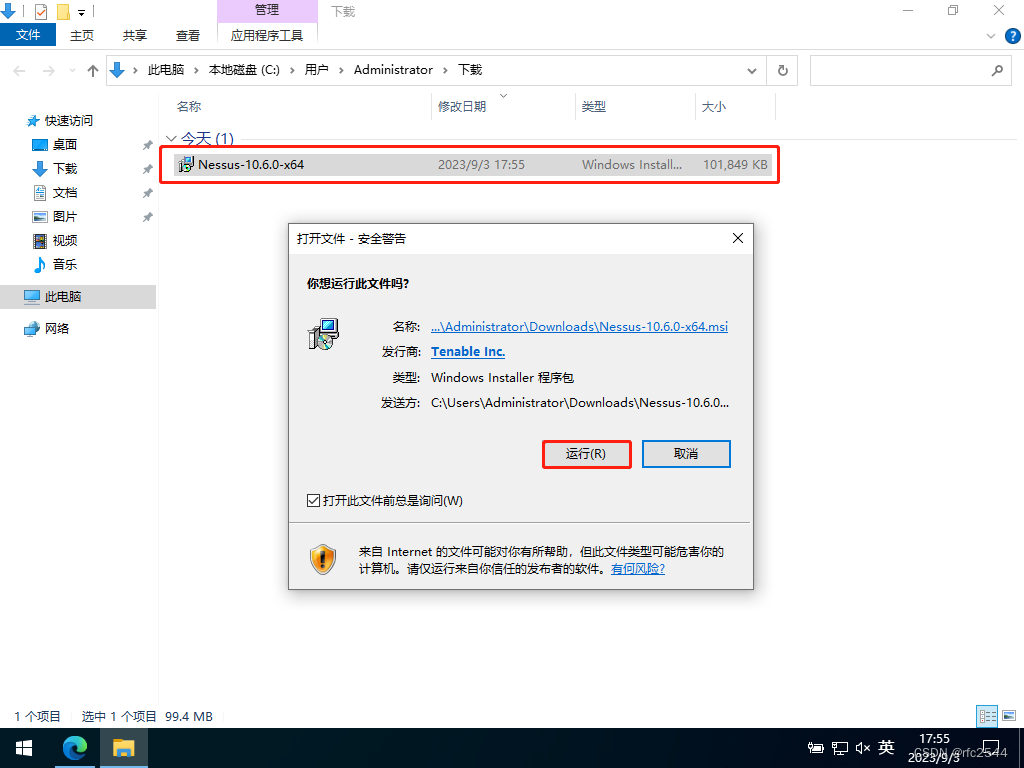This screenshot has height=768, width=1024.
Task: Click the installer package icon in dialog
Action: click(323, 334)
